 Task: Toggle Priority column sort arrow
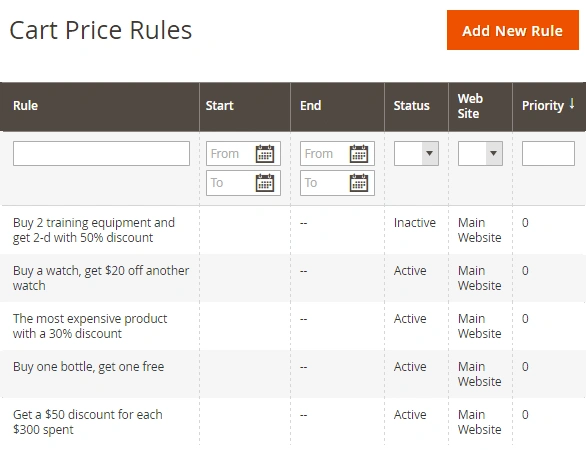[x=572, y=104]
